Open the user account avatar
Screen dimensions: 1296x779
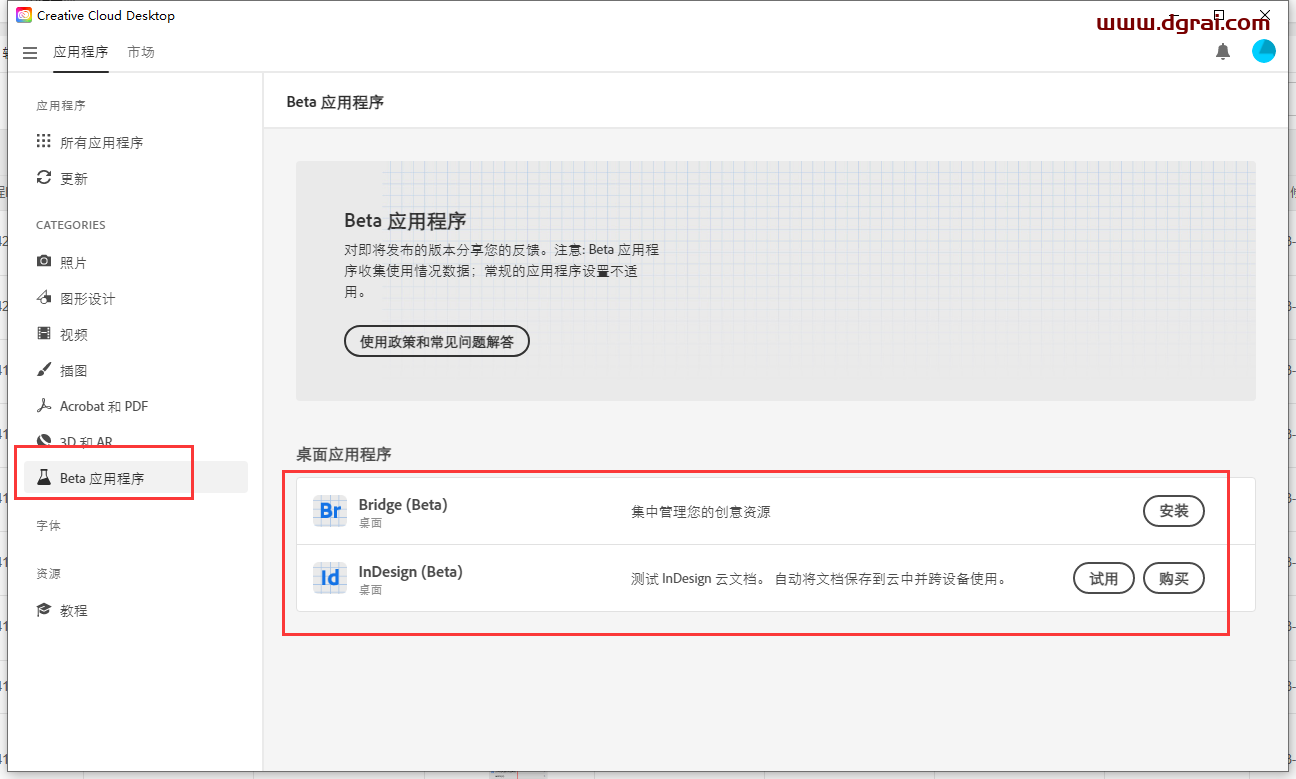click(1264, 51)
